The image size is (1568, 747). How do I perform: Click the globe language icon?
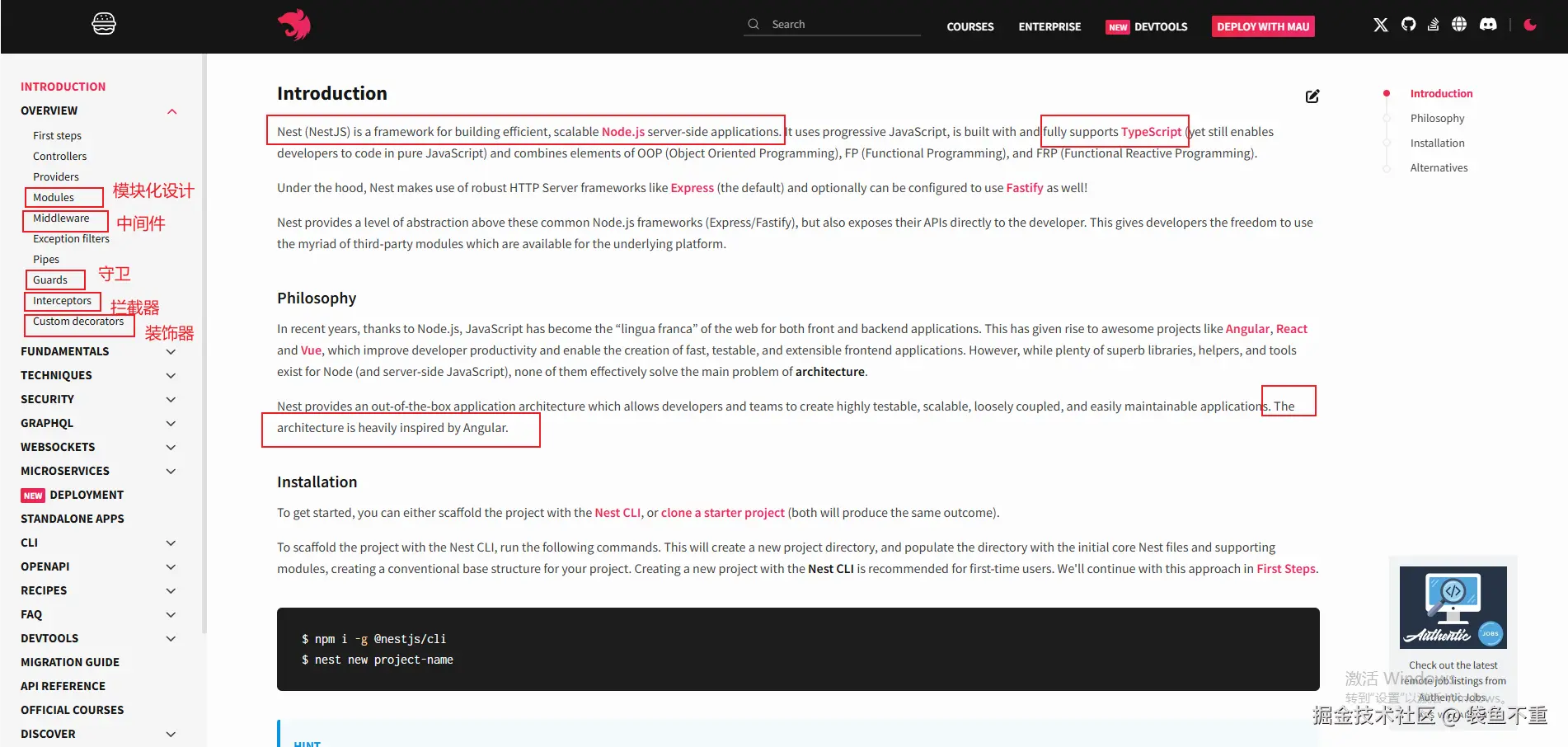pyautogui.click(x=1459, y=24)
